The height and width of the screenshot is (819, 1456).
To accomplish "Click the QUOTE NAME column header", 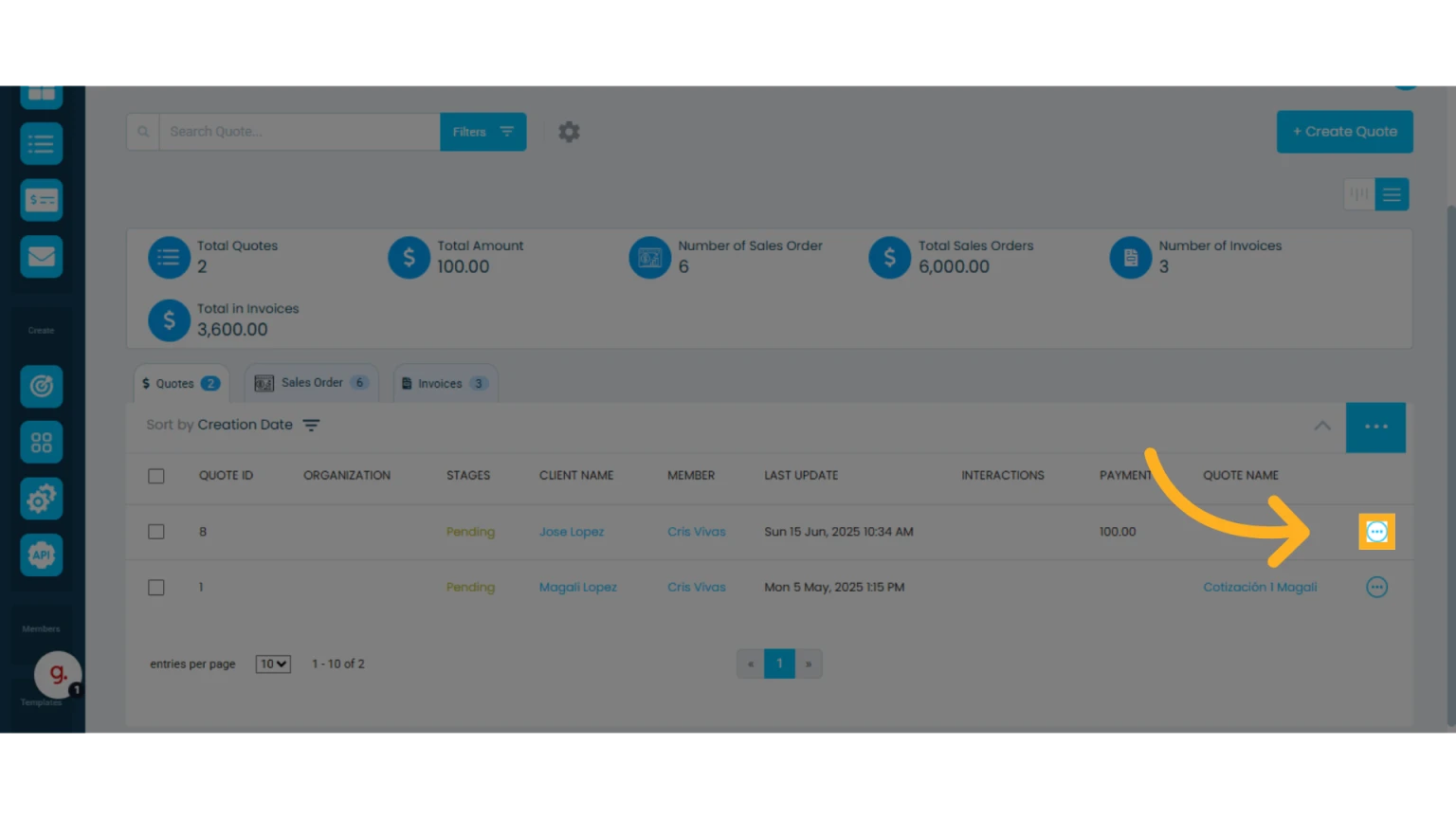I will pos(1241,476).
